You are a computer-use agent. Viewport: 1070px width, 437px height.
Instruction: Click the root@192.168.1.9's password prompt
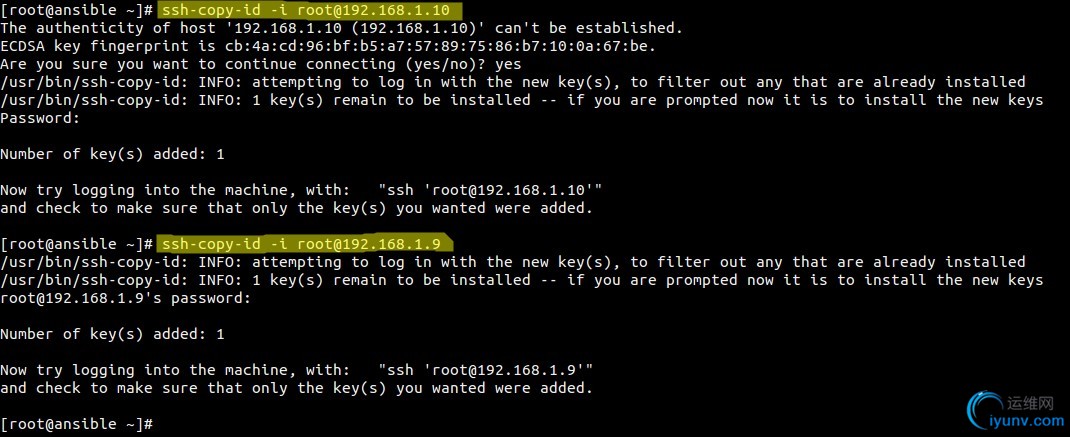click(126, 298)
